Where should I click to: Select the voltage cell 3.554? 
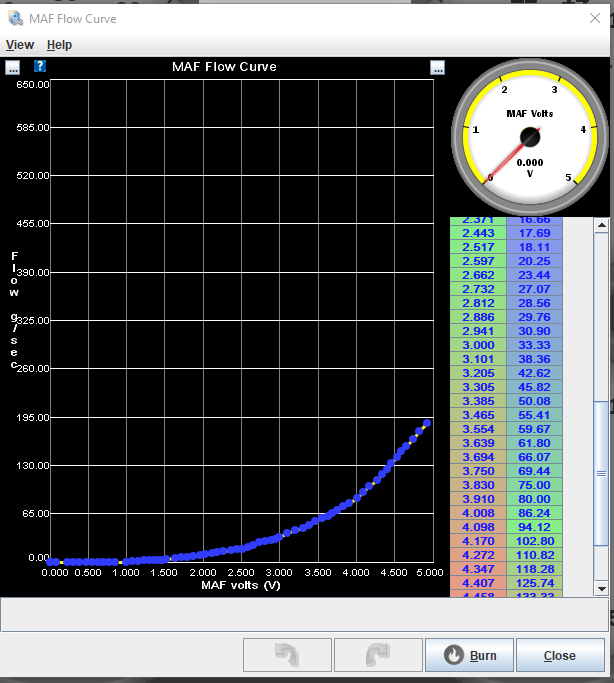(478, 429)
